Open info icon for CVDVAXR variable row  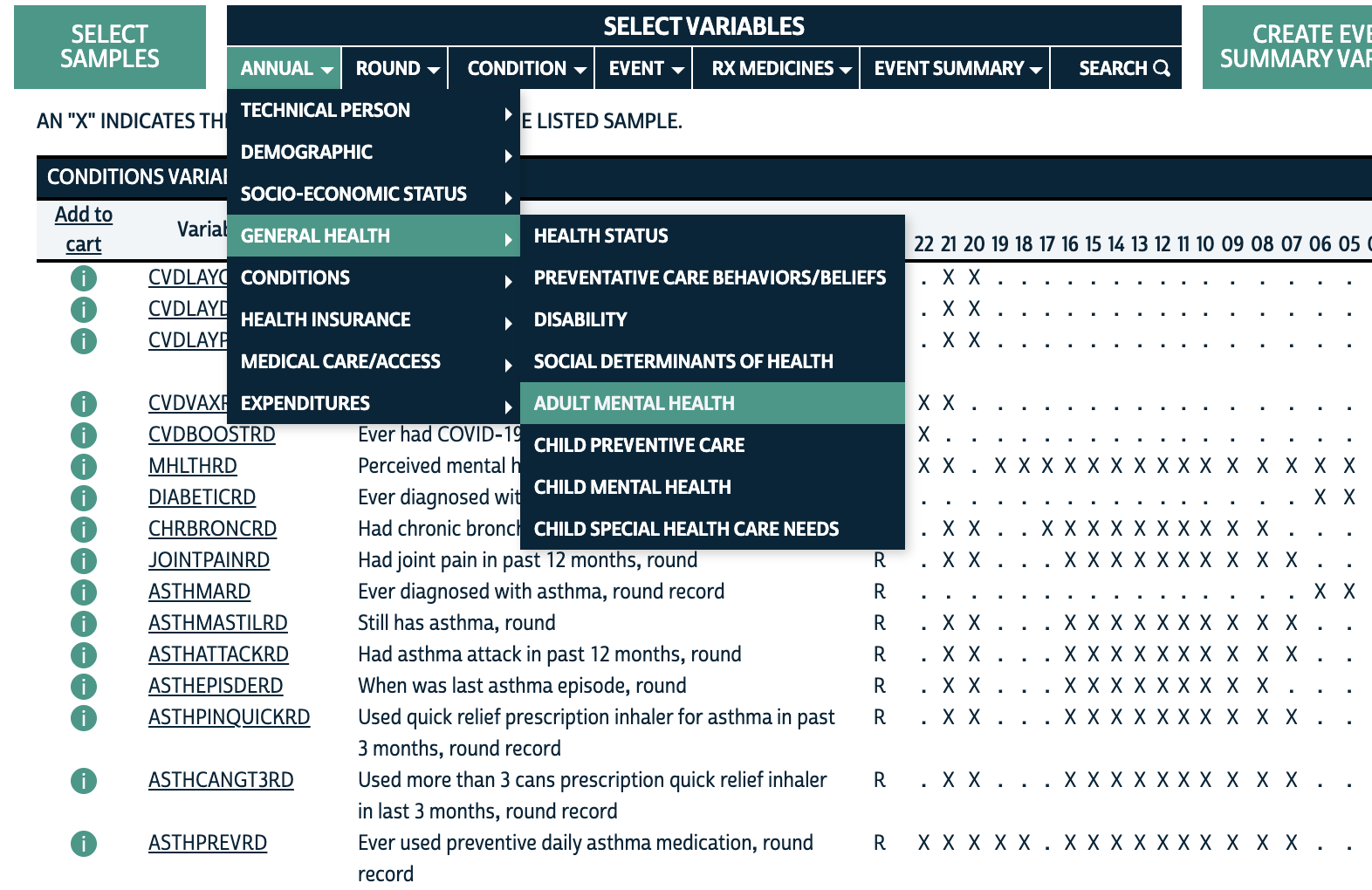click(84, 403)
